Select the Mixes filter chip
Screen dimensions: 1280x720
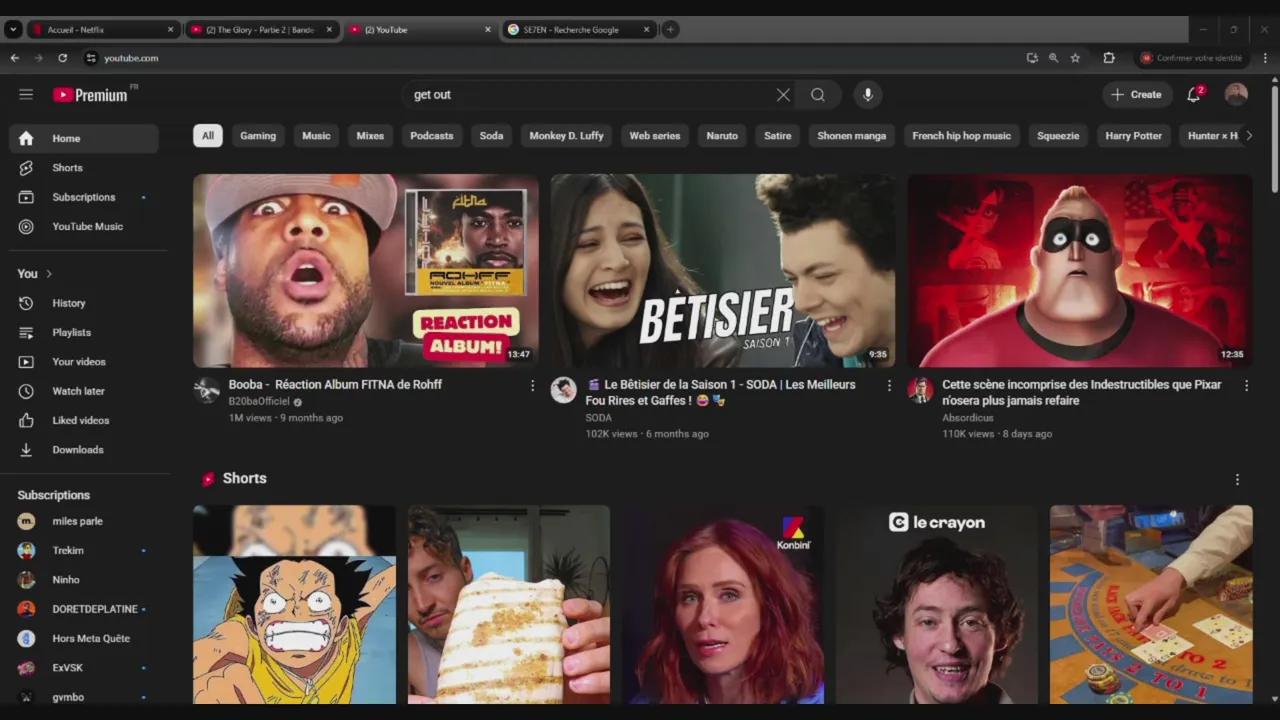pyautogui.click(x=370, y=136)
